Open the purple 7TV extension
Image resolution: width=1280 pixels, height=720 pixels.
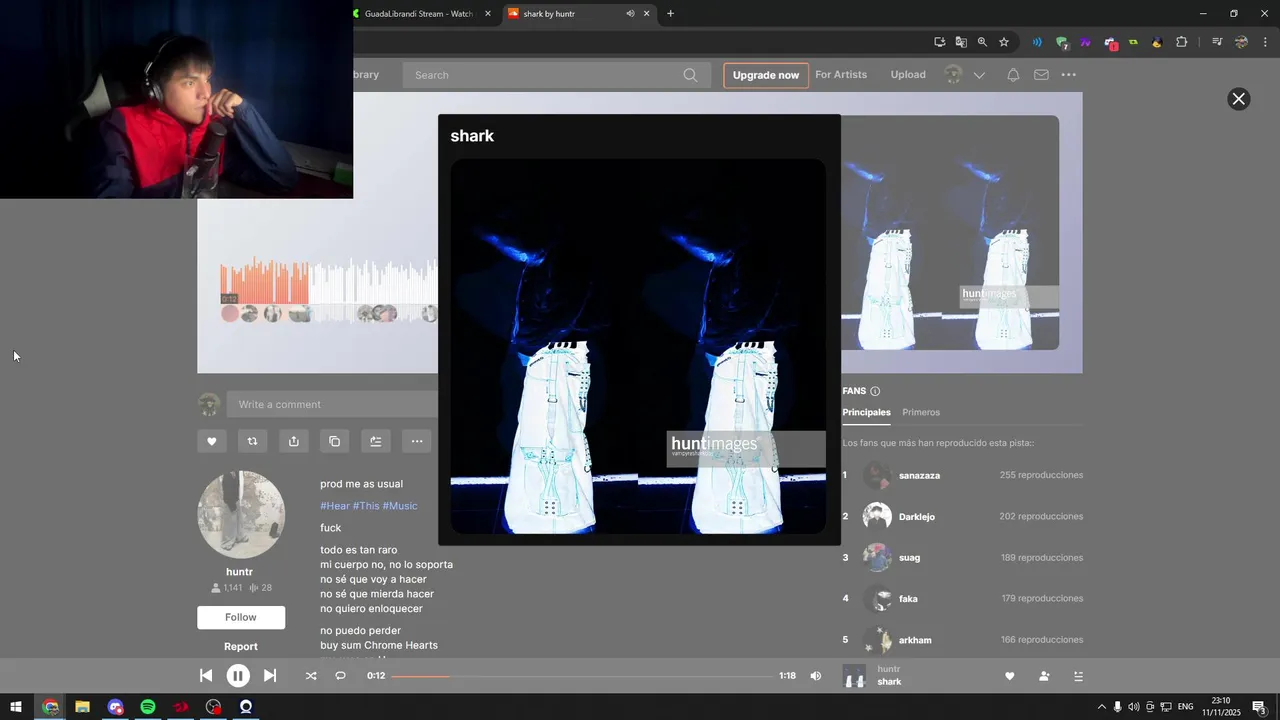(x=1085, y=42)
